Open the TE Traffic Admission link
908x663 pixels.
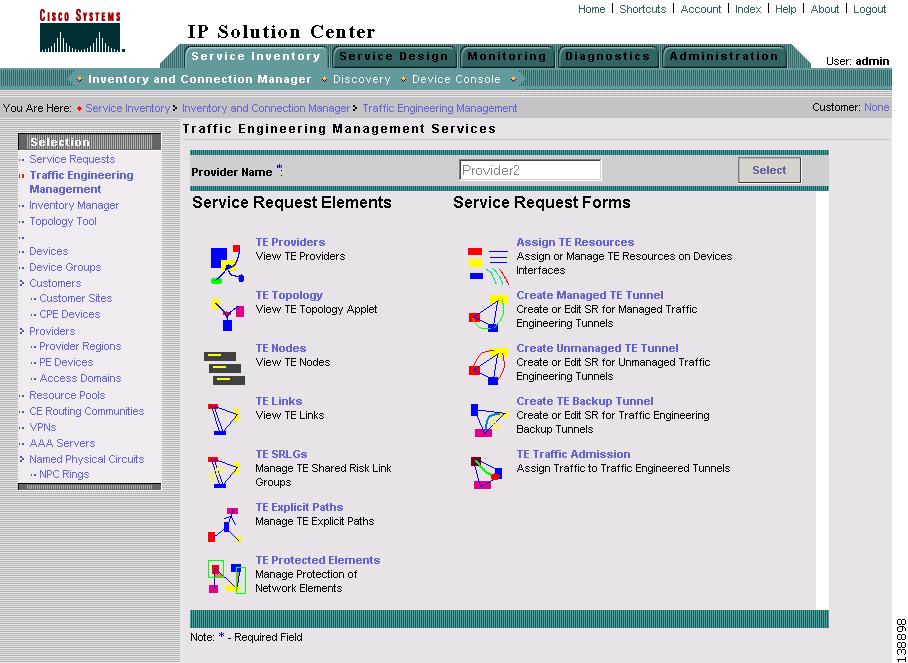point(573,454)
